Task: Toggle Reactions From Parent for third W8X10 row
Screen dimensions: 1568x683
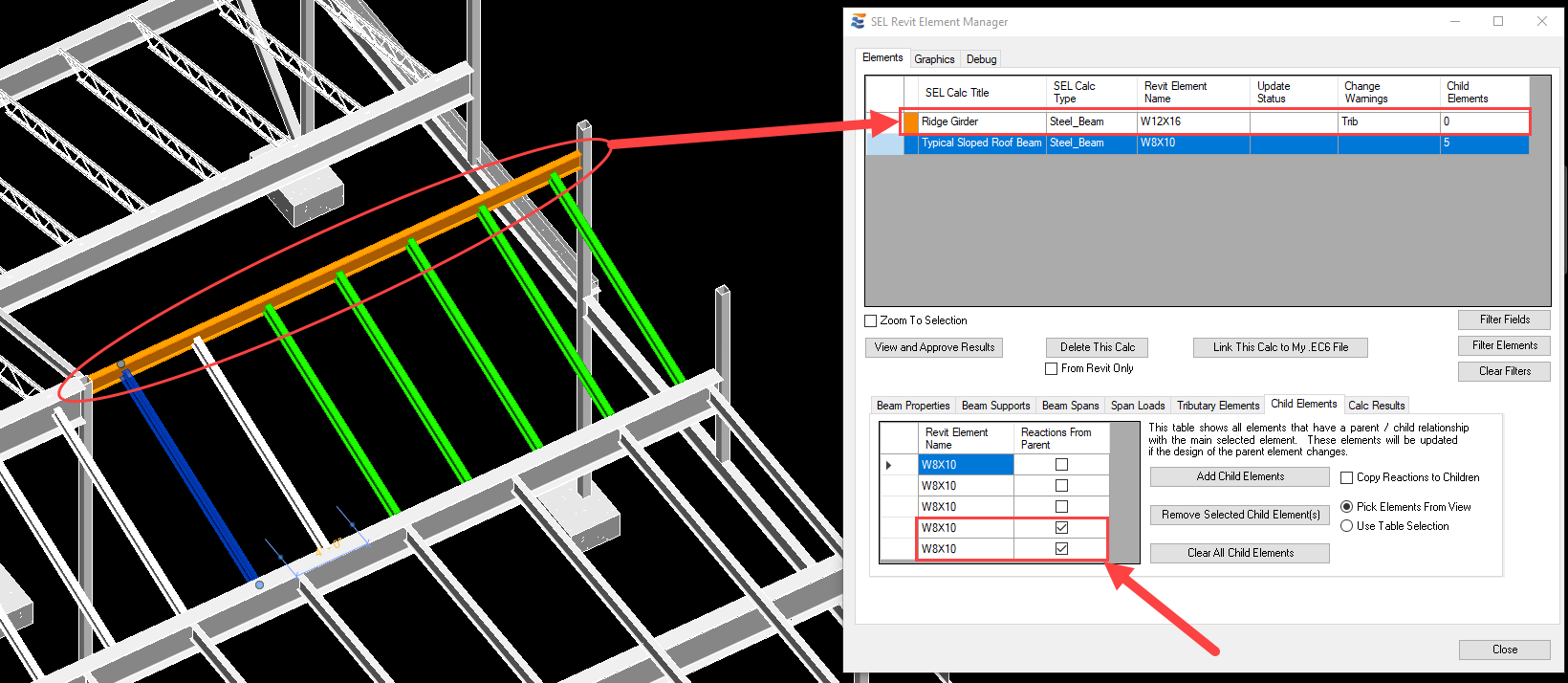Action: tap(1061, 507)
